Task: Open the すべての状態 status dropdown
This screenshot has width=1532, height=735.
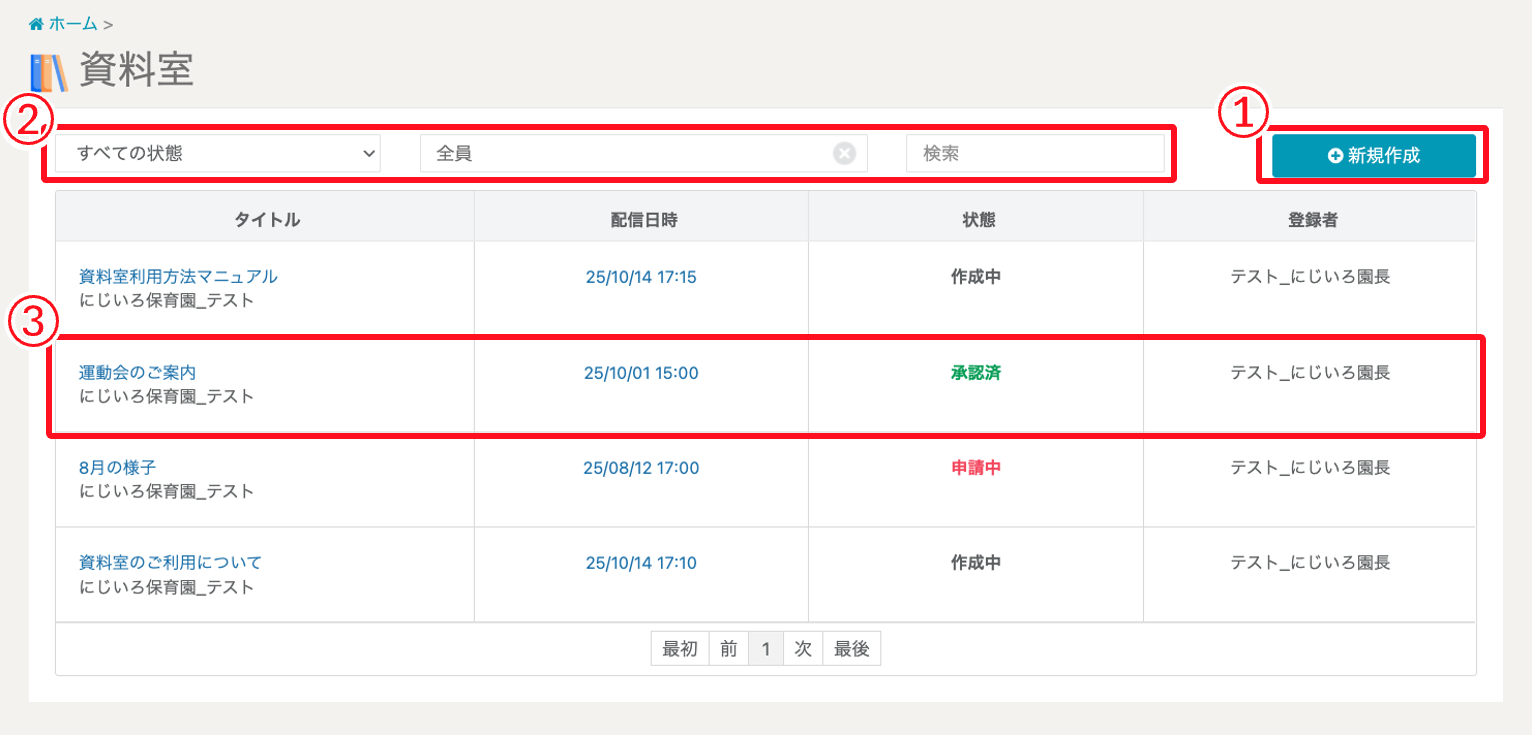Action: (218, 154)
